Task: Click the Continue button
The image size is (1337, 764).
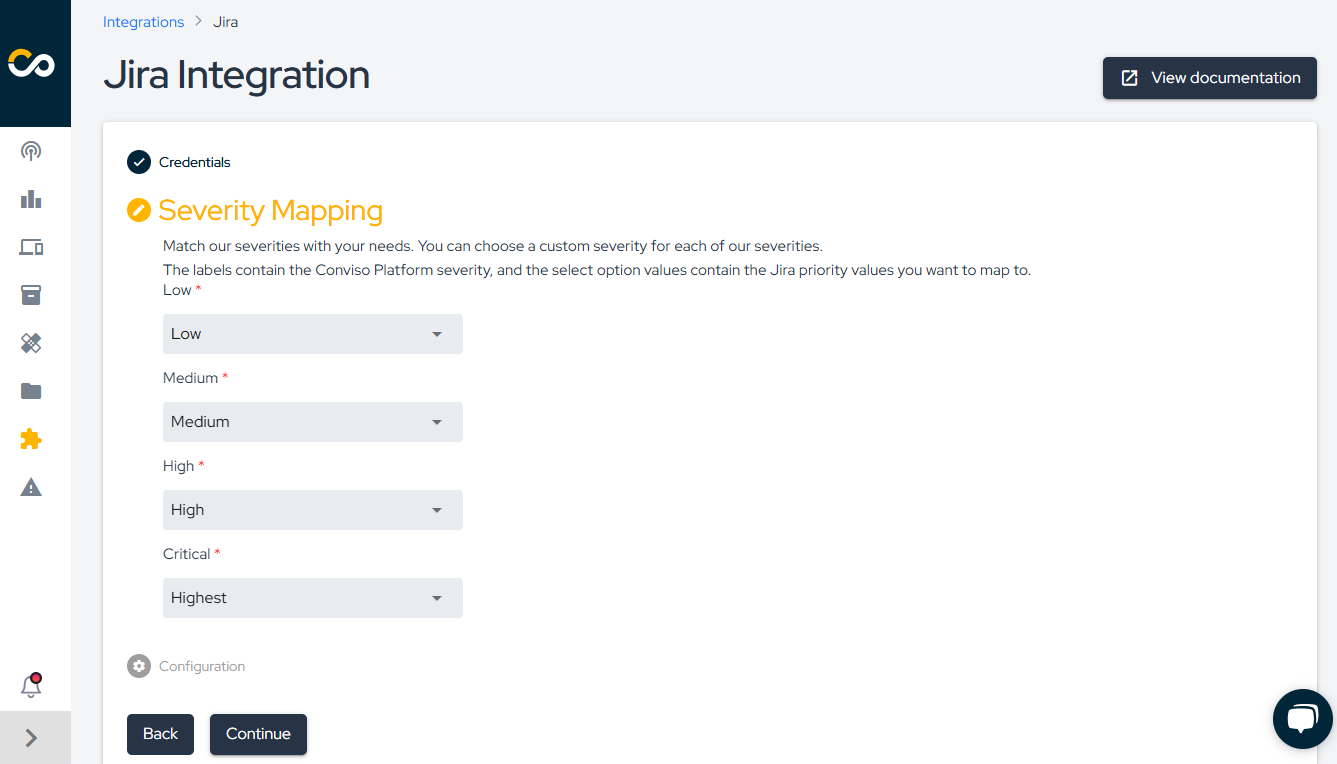Action: point(258,734)
